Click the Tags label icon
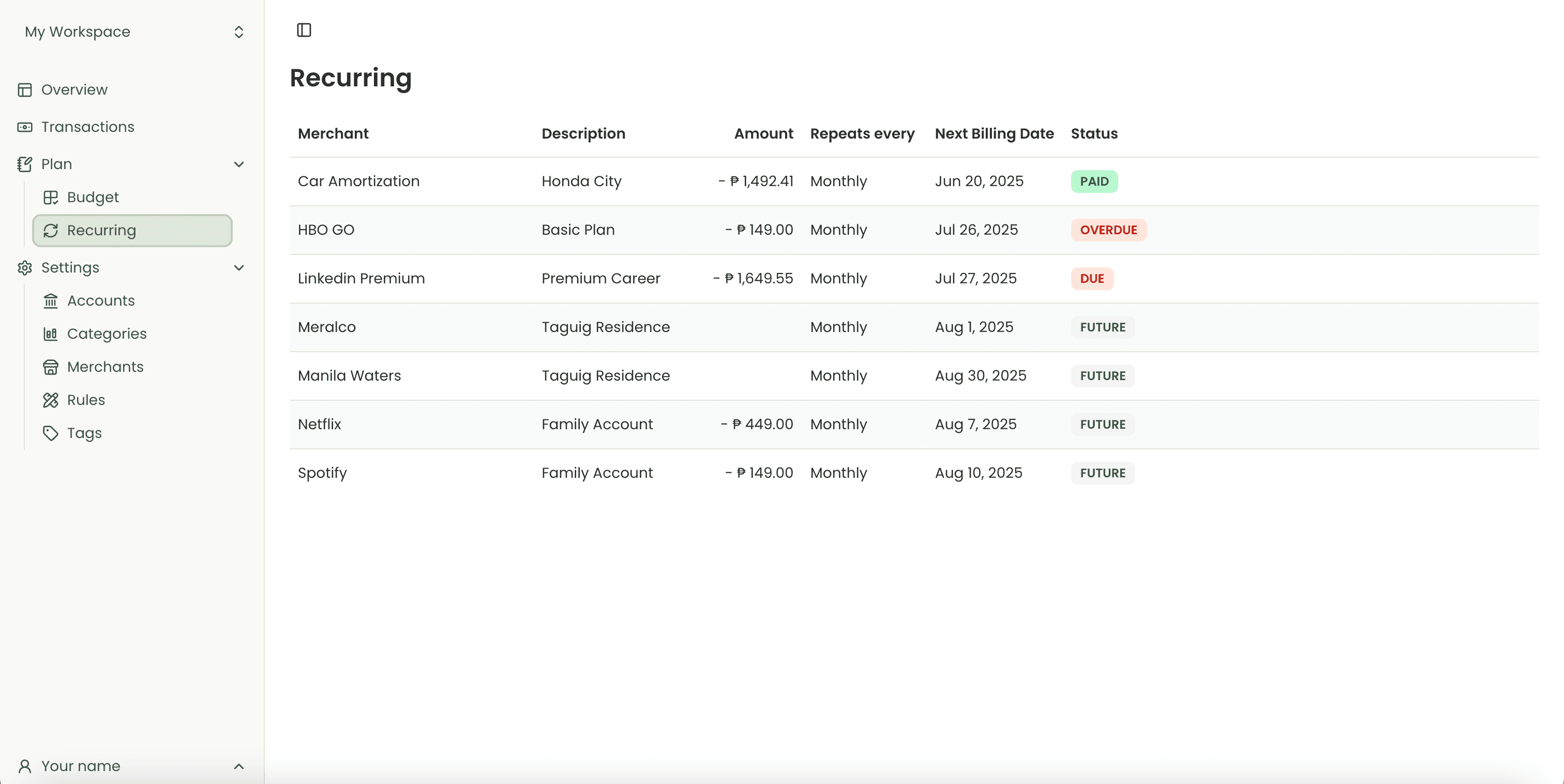Image resolution: width=1564 pixels, height=784 pixels. pyautogui.click(x=51, y=433)
